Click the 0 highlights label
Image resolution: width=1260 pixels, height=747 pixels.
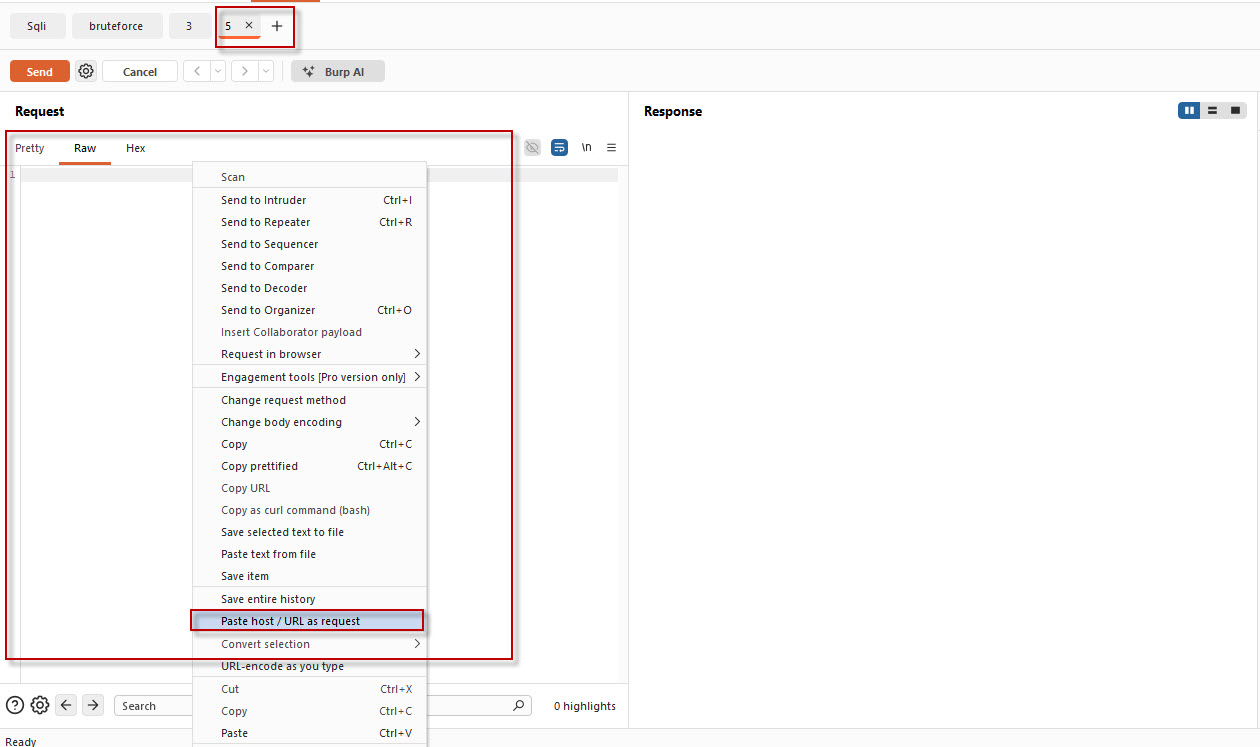click(x=585, y=706)
